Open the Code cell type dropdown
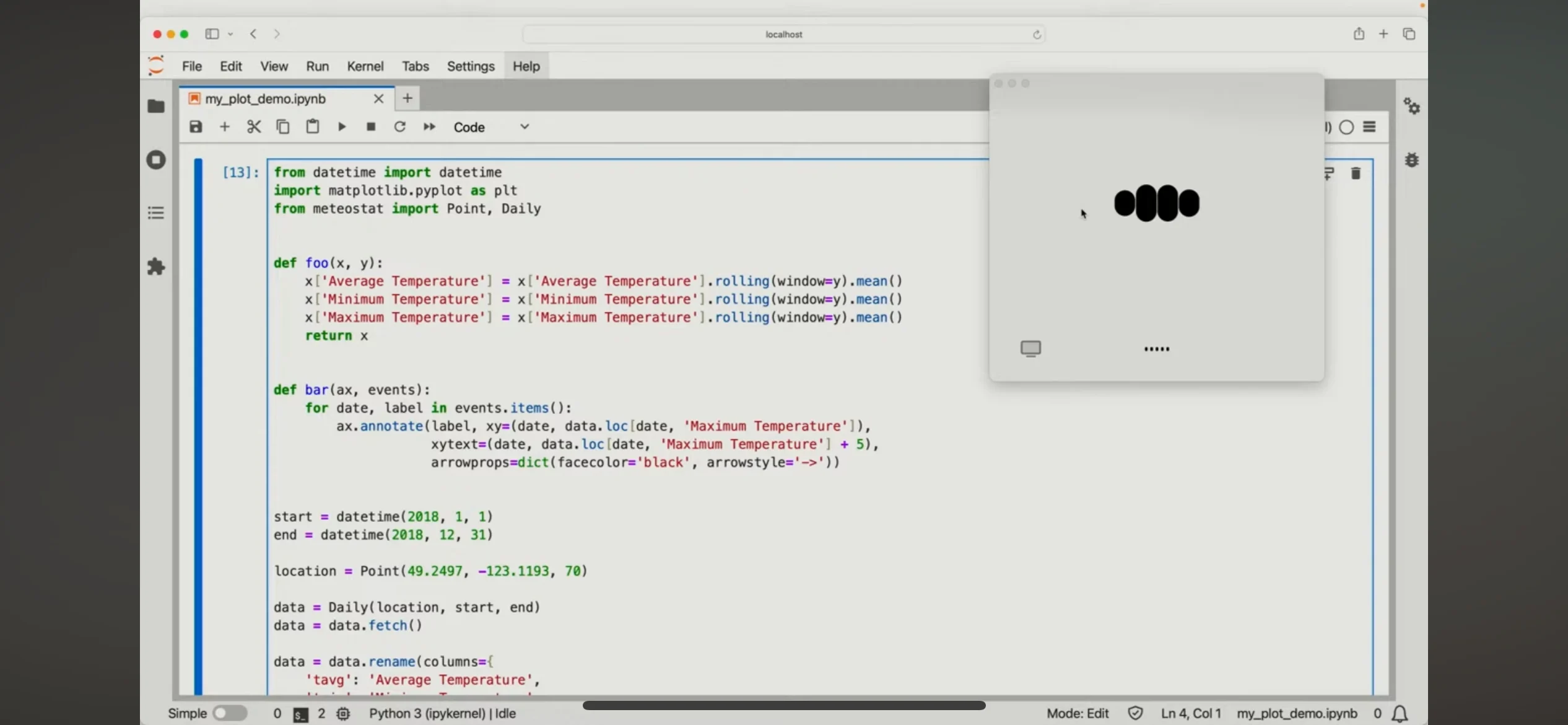 492,127
